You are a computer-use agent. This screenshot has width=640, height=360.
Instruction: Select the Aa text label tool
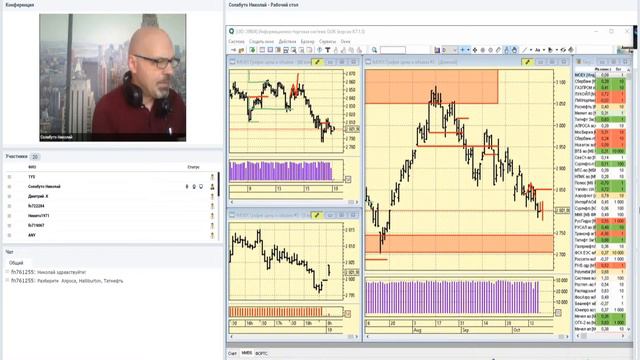(538, 50)
